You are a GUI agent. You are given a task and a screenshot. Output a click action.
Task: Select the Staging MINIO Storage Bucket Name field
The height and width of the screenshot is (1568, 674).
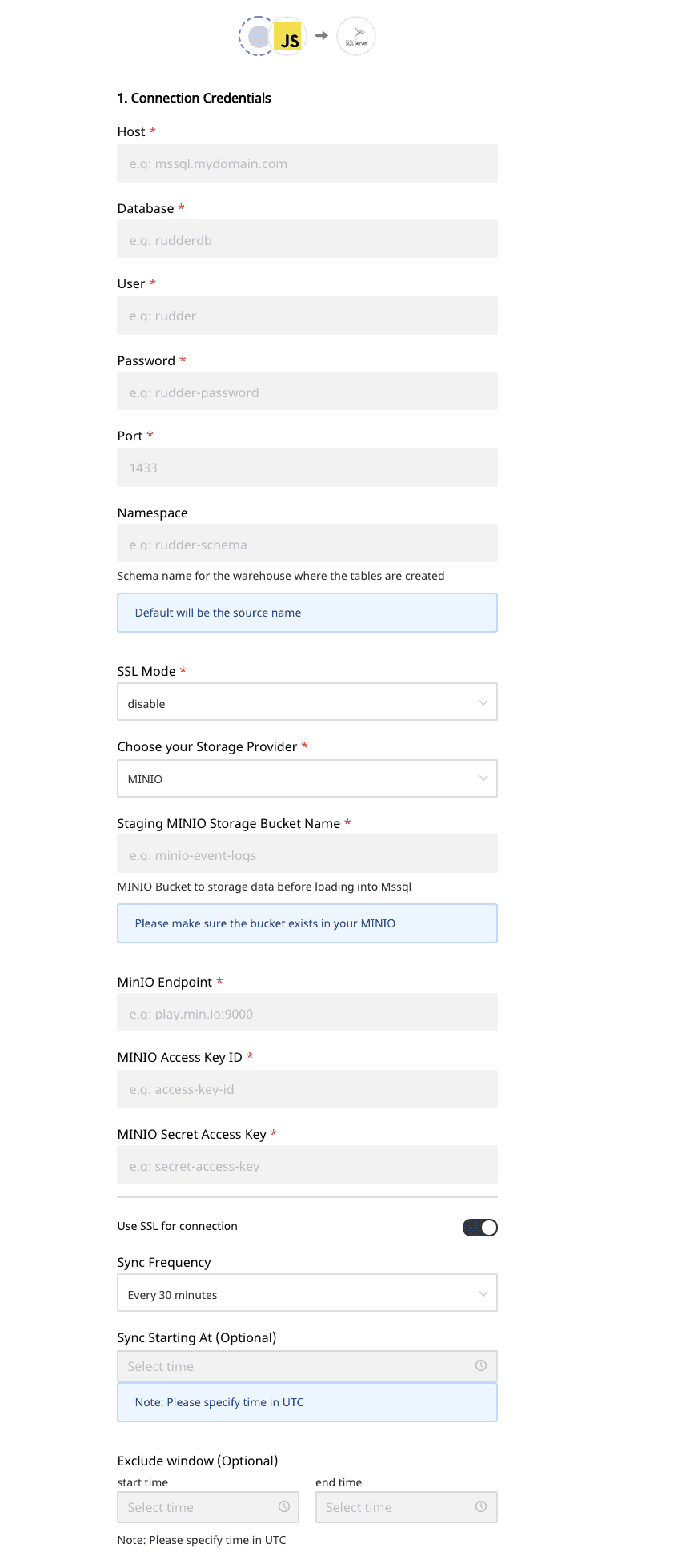pos(307,854)
